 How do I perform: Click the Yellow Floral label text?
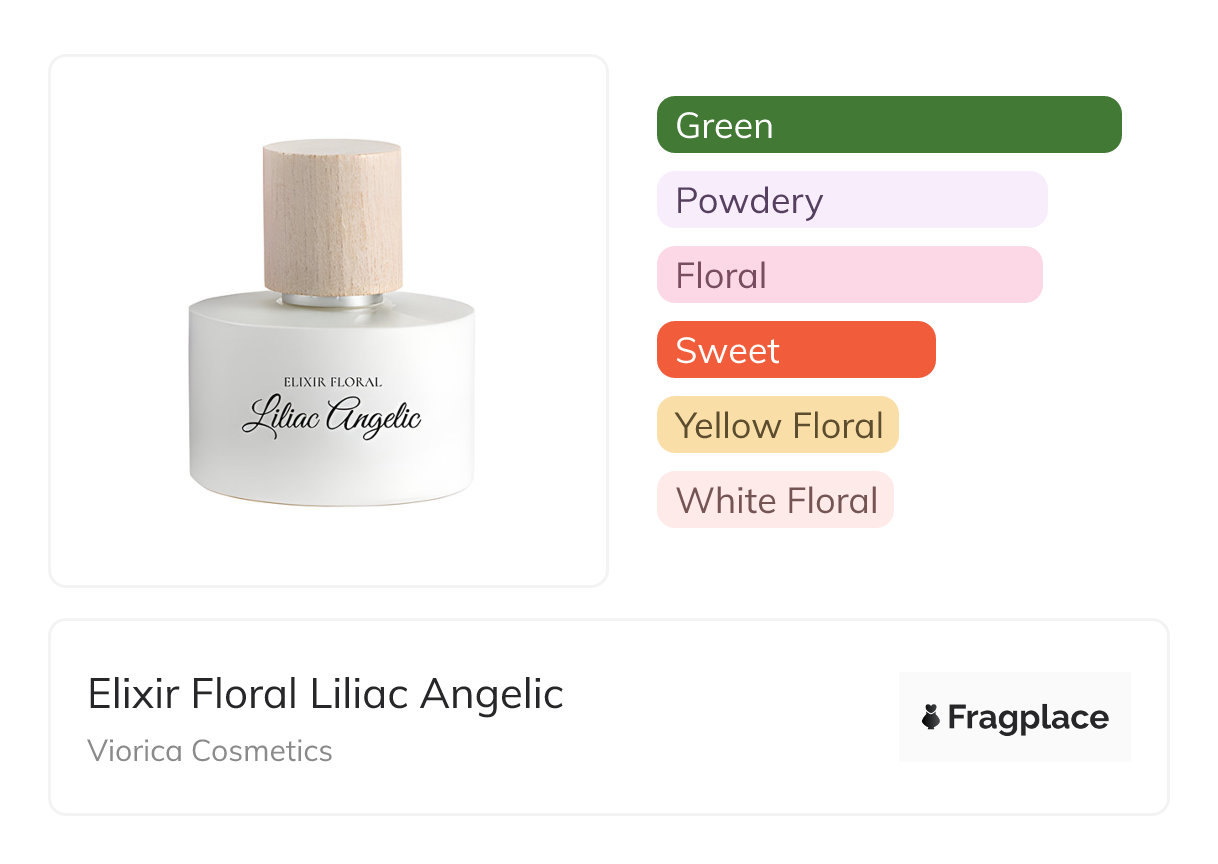pyautogui.click(x=780, y=426)
